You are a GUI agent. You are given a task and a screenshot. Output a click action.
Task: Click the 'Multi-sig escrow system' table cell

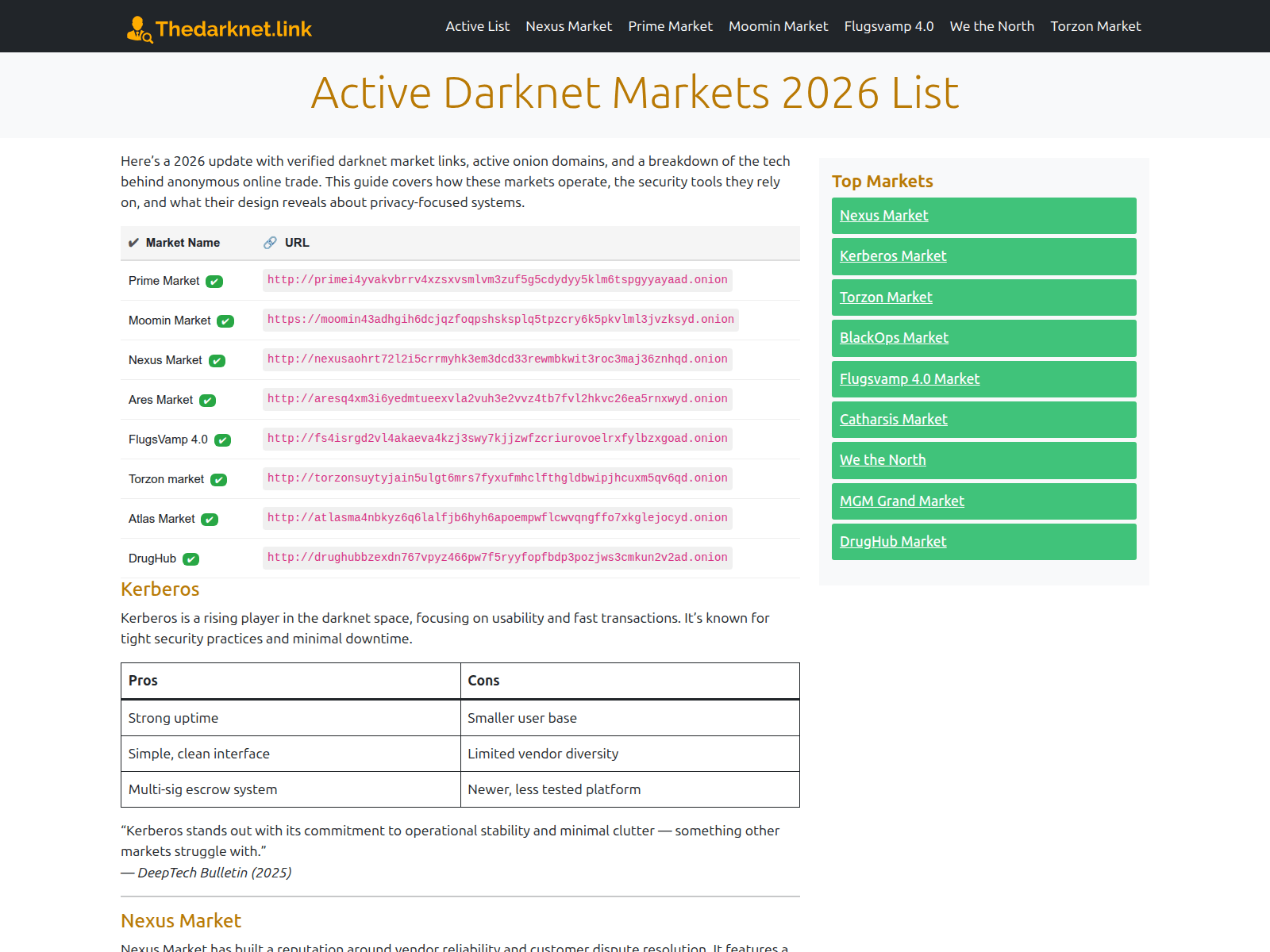click(x=291, y=789)
